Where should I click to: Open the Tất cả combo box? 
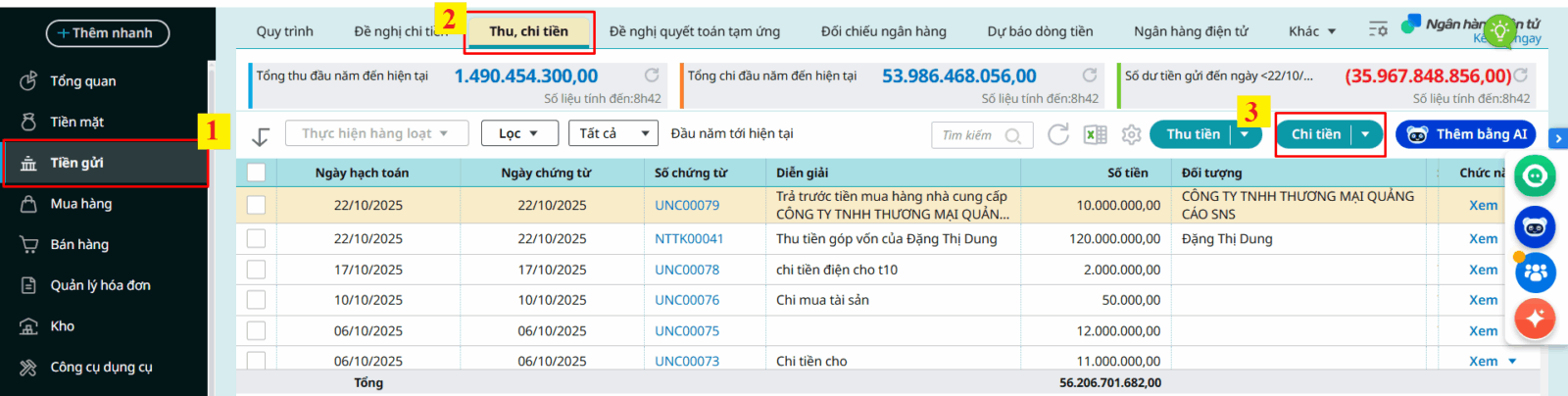(x=613, y=133)
